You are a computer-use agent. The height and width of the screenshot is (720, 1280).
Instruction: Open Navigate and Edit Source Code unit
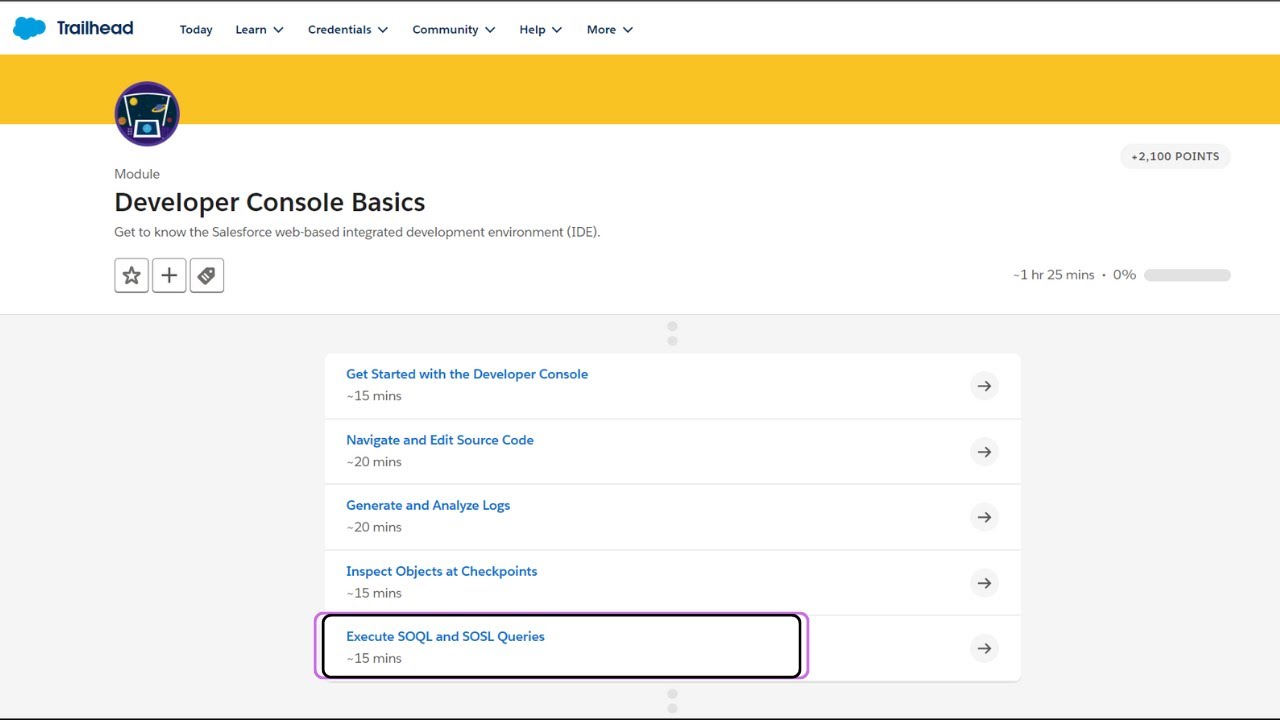coord(440,440)
